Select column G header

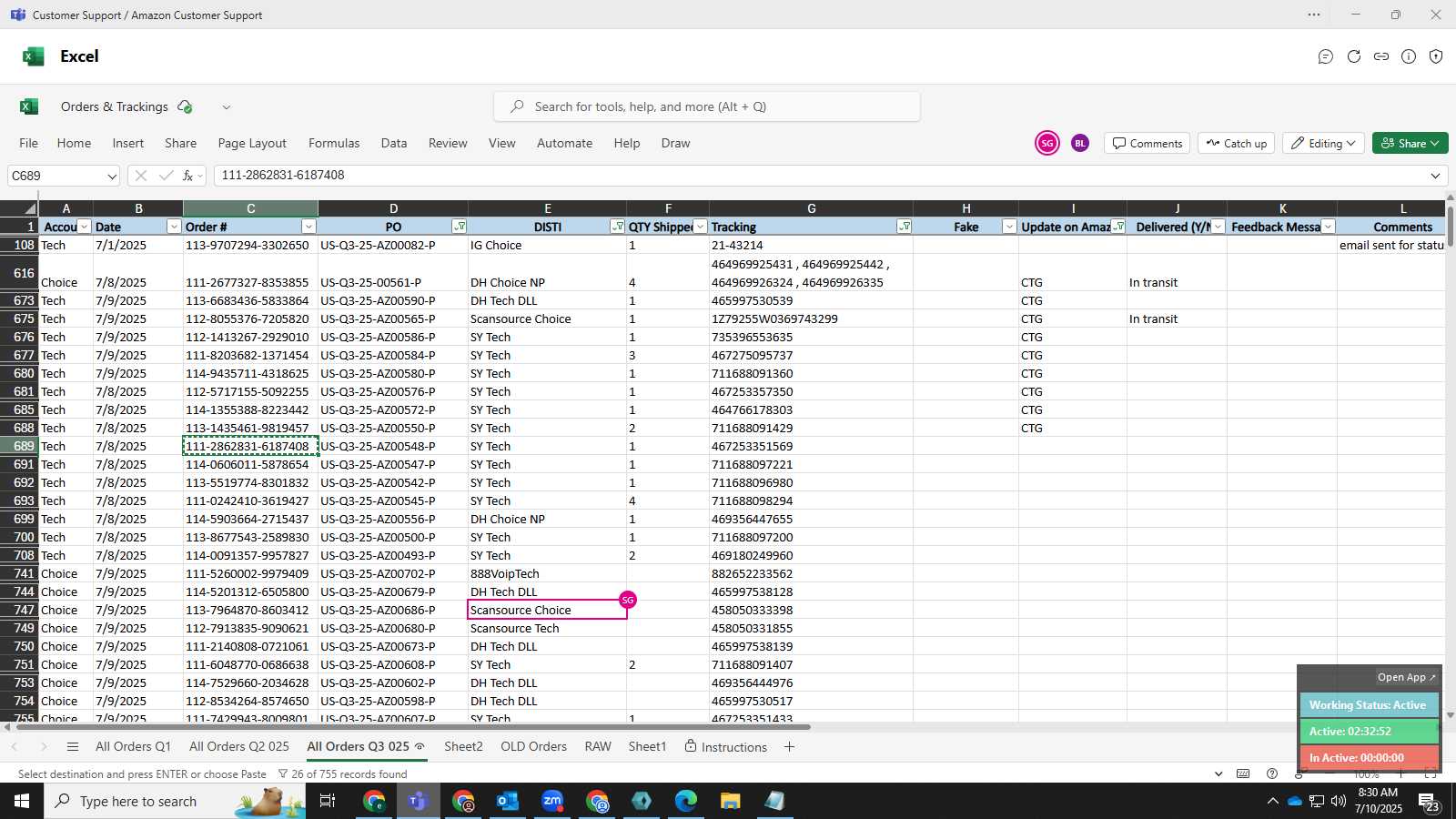(x=811, y=208)
